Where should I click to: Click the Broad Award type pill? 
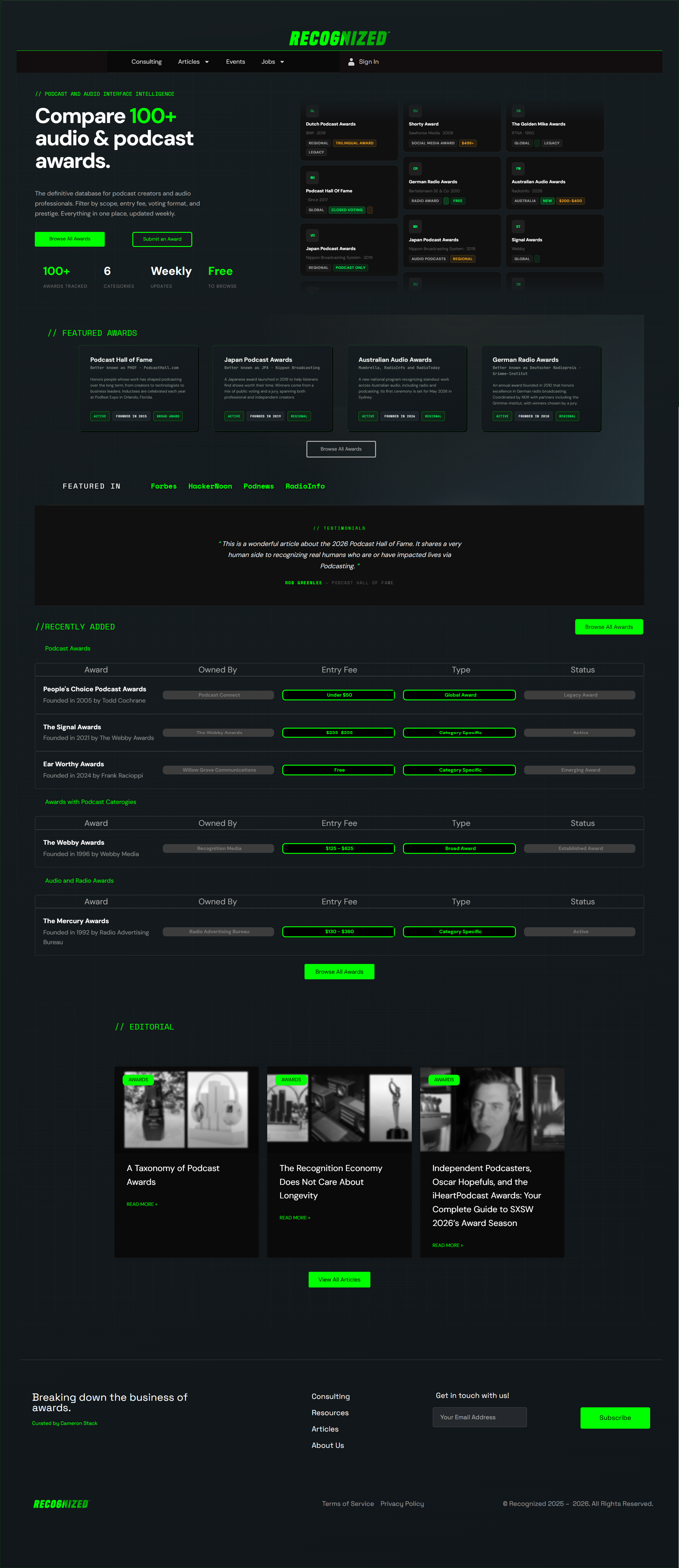(x=459, y=848)
